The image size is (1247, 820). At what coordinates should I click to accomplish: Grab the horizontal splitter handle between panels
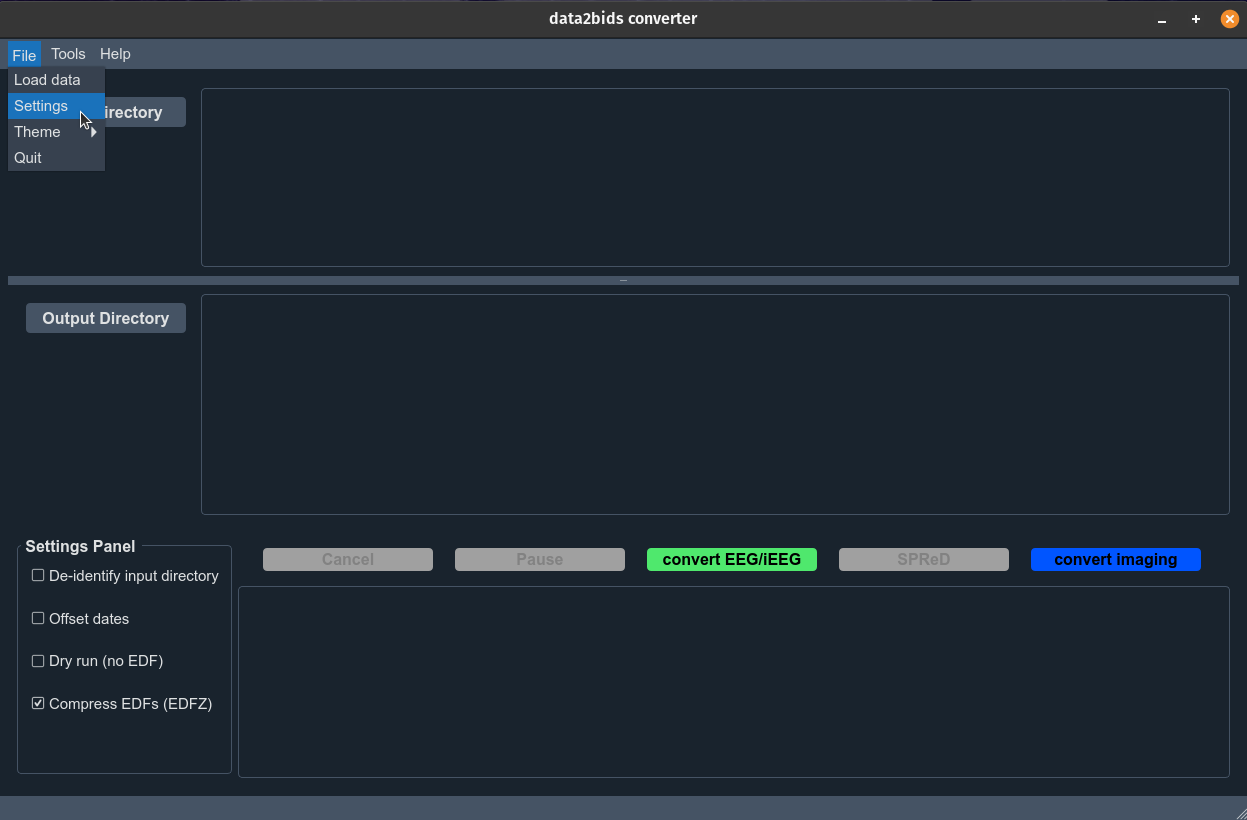pyautogui.click(x=623, y=281)
